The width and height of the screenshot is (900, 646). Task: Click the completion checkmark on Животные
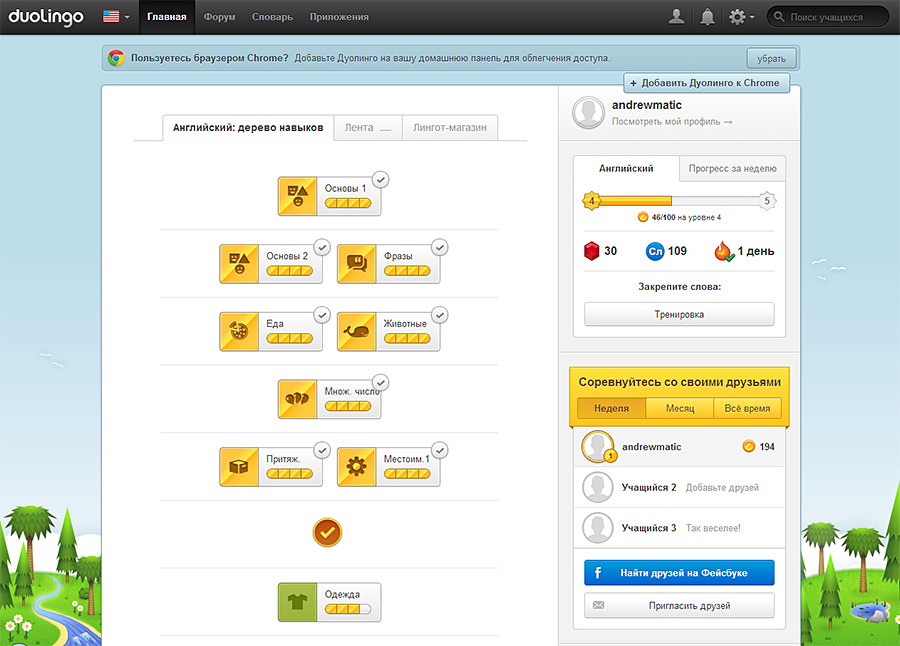coord(440,315)
